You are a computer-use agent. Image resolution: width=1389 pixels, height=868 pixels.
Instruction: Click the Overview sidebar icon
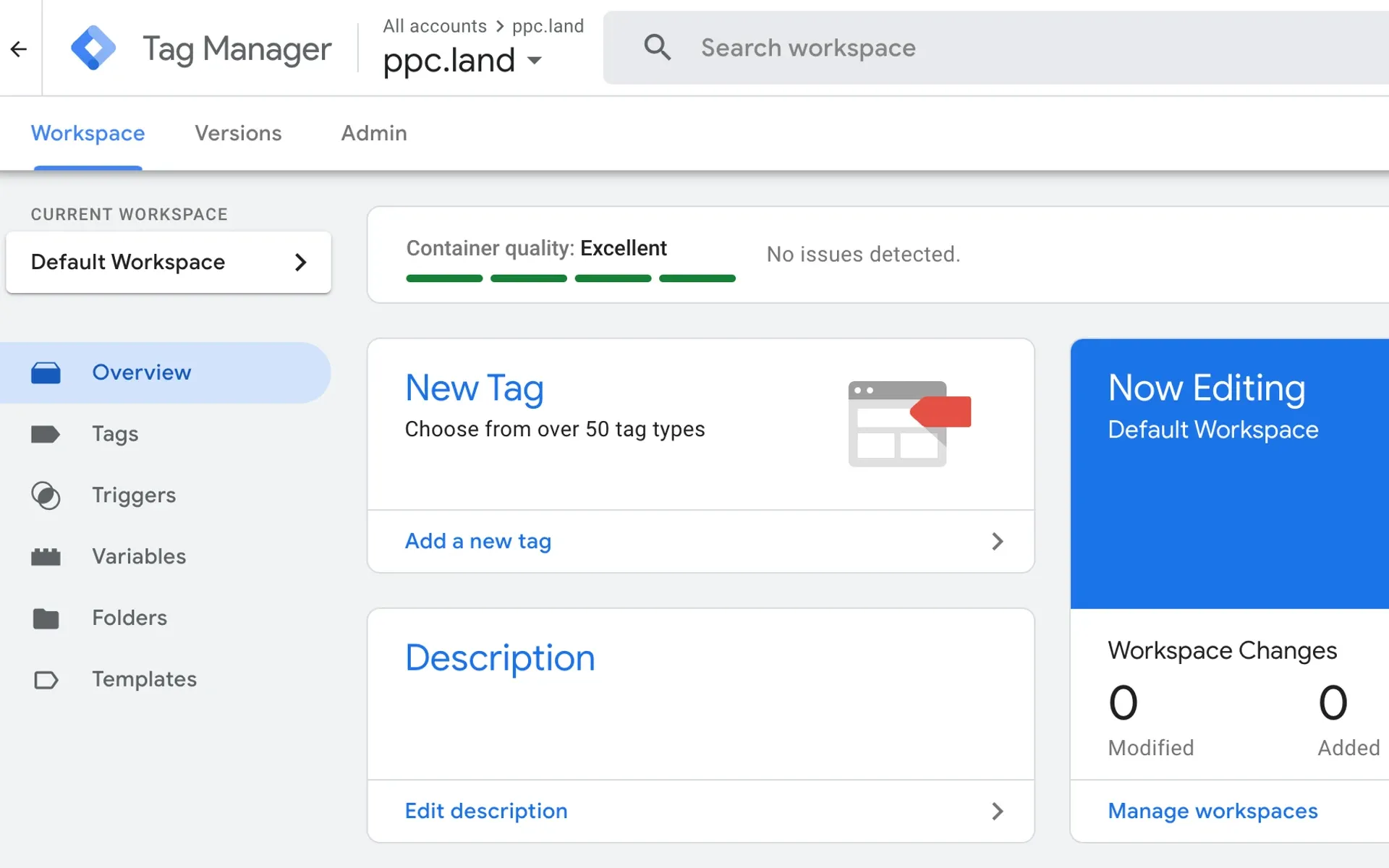tap(46, 373)
